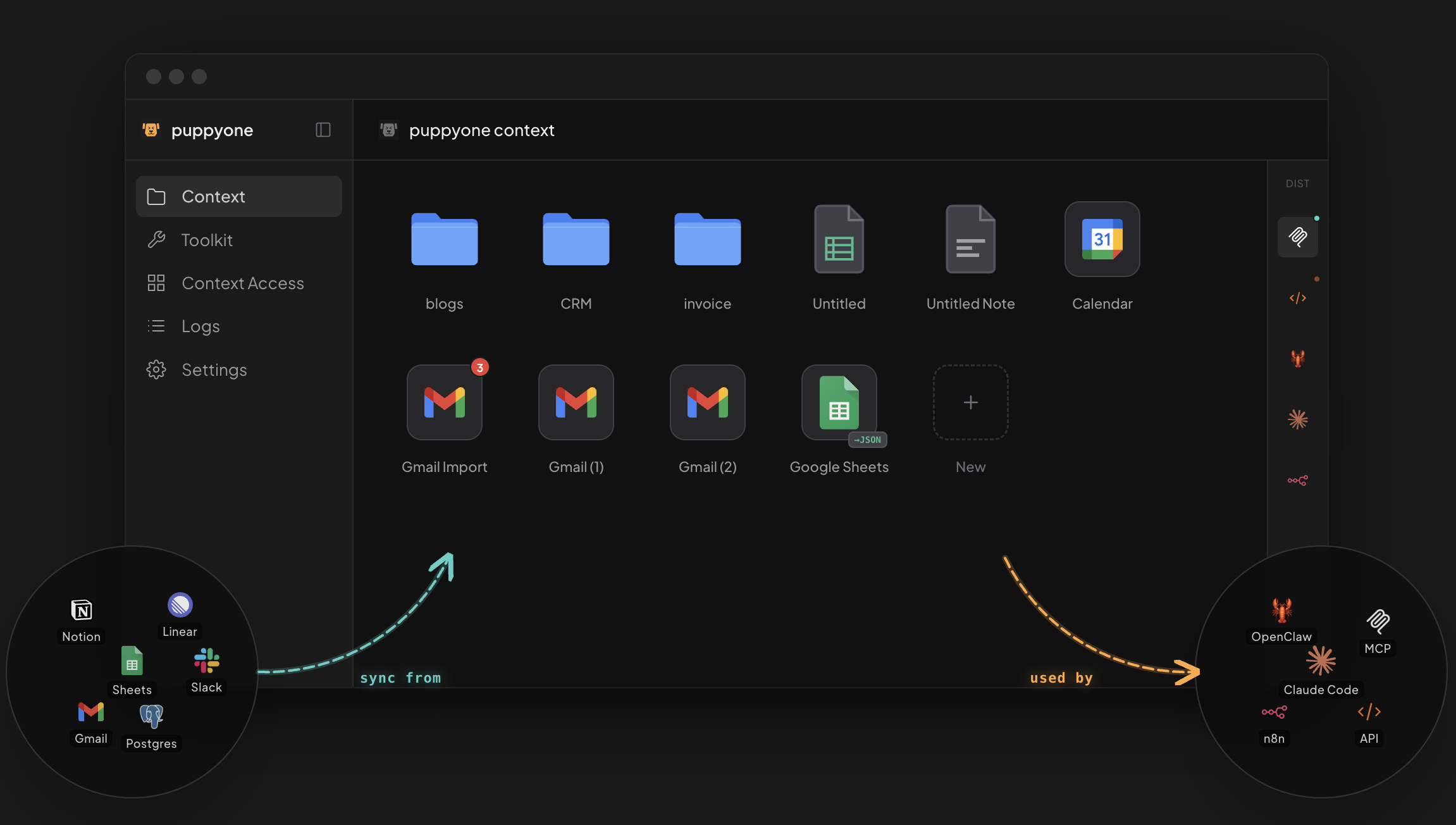This screenshot has height=825, width=1456.
Task: Open the Gmail (2) item
Action: pos(707,402)
